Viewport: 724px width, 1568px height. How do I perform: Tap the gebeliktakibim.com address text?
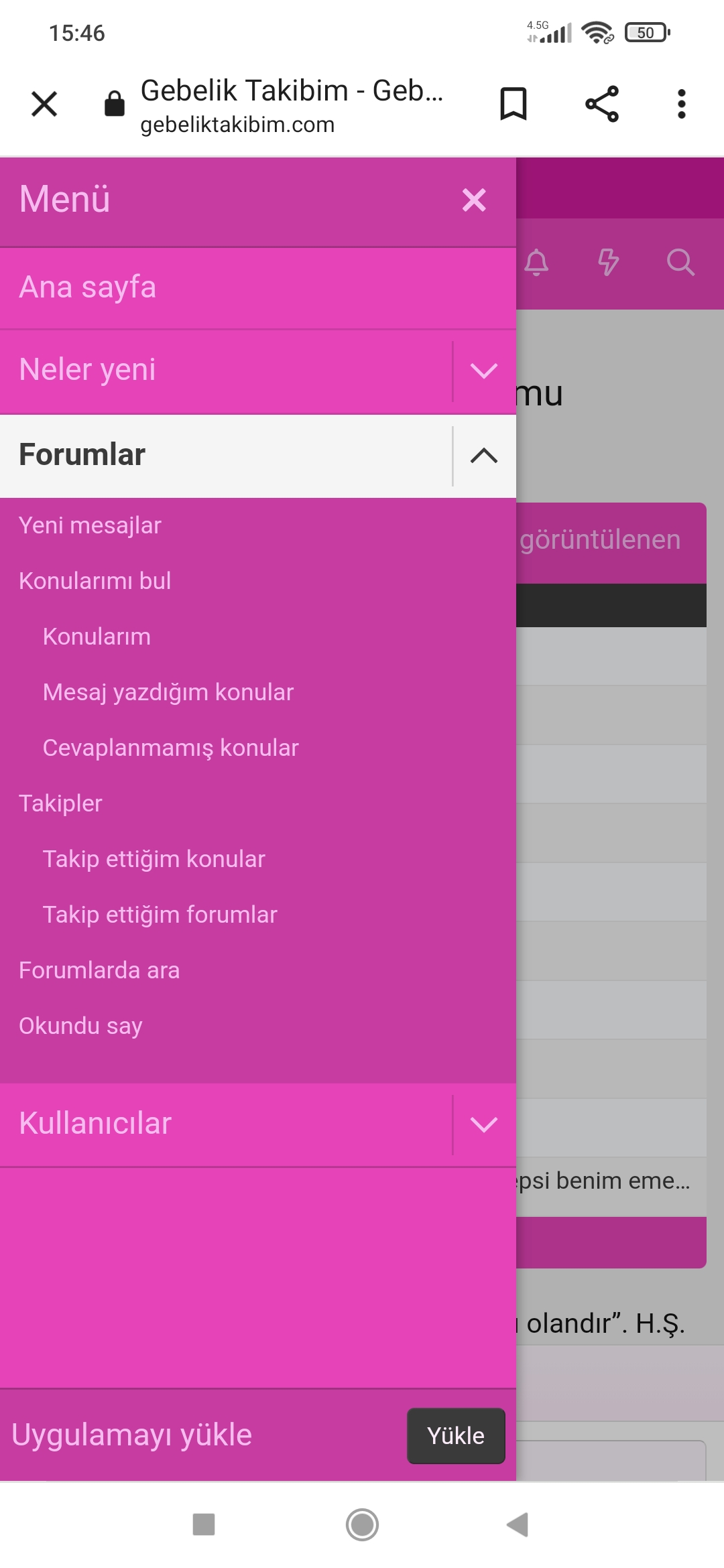pos(237,125)
